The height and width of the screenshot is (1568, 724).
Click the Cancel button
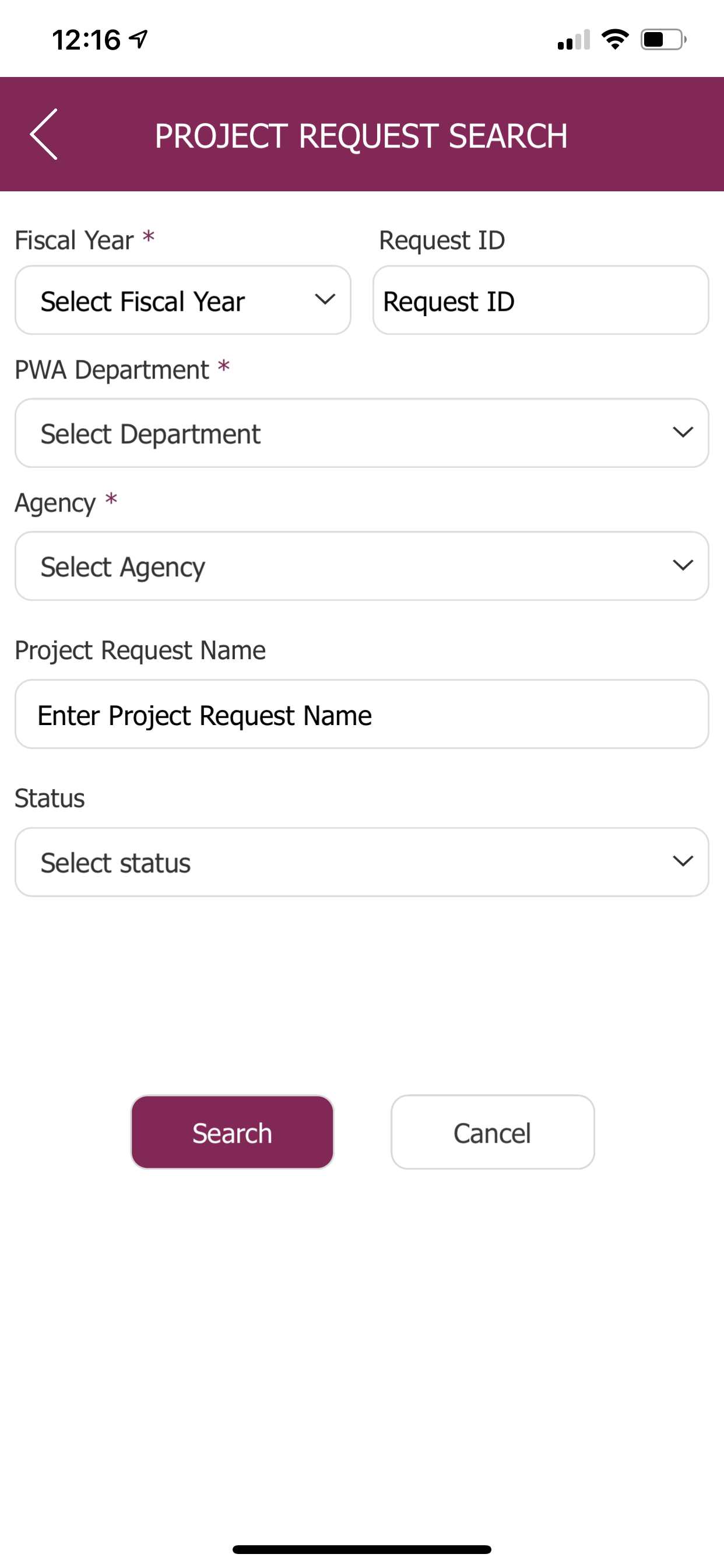[x=493, y=1132]
